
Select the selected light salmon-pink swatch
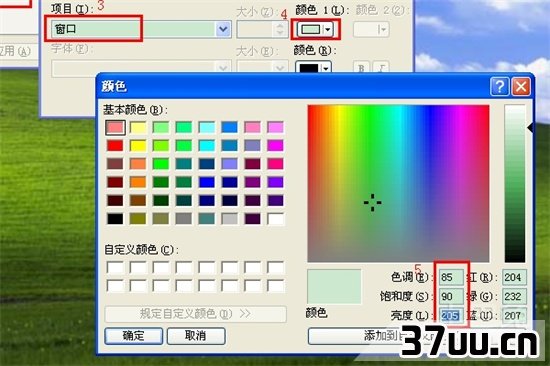tap(115, 127)
